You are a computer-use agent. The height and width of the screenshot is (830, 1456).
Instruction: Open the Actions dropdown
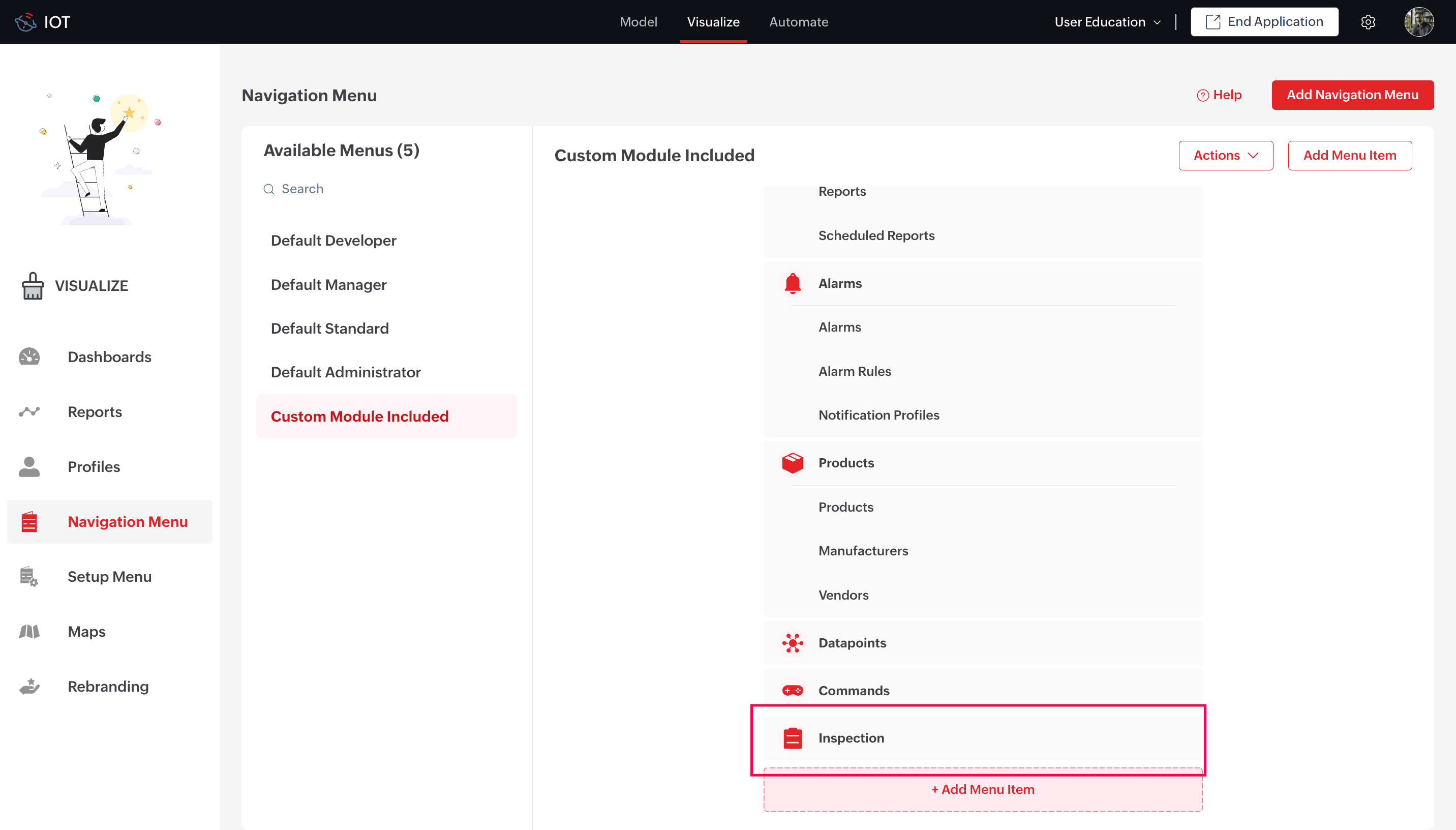1225,156
